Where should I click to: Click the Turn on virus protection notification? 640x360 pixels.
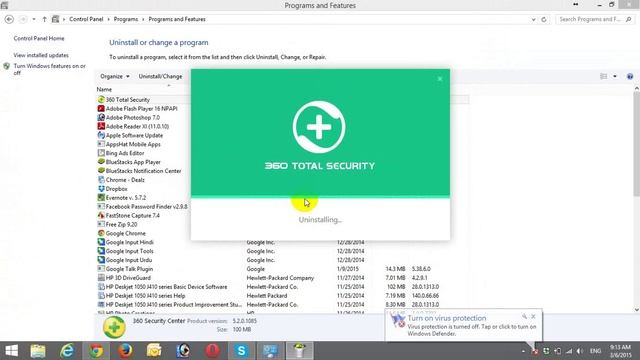pos(463,325)
